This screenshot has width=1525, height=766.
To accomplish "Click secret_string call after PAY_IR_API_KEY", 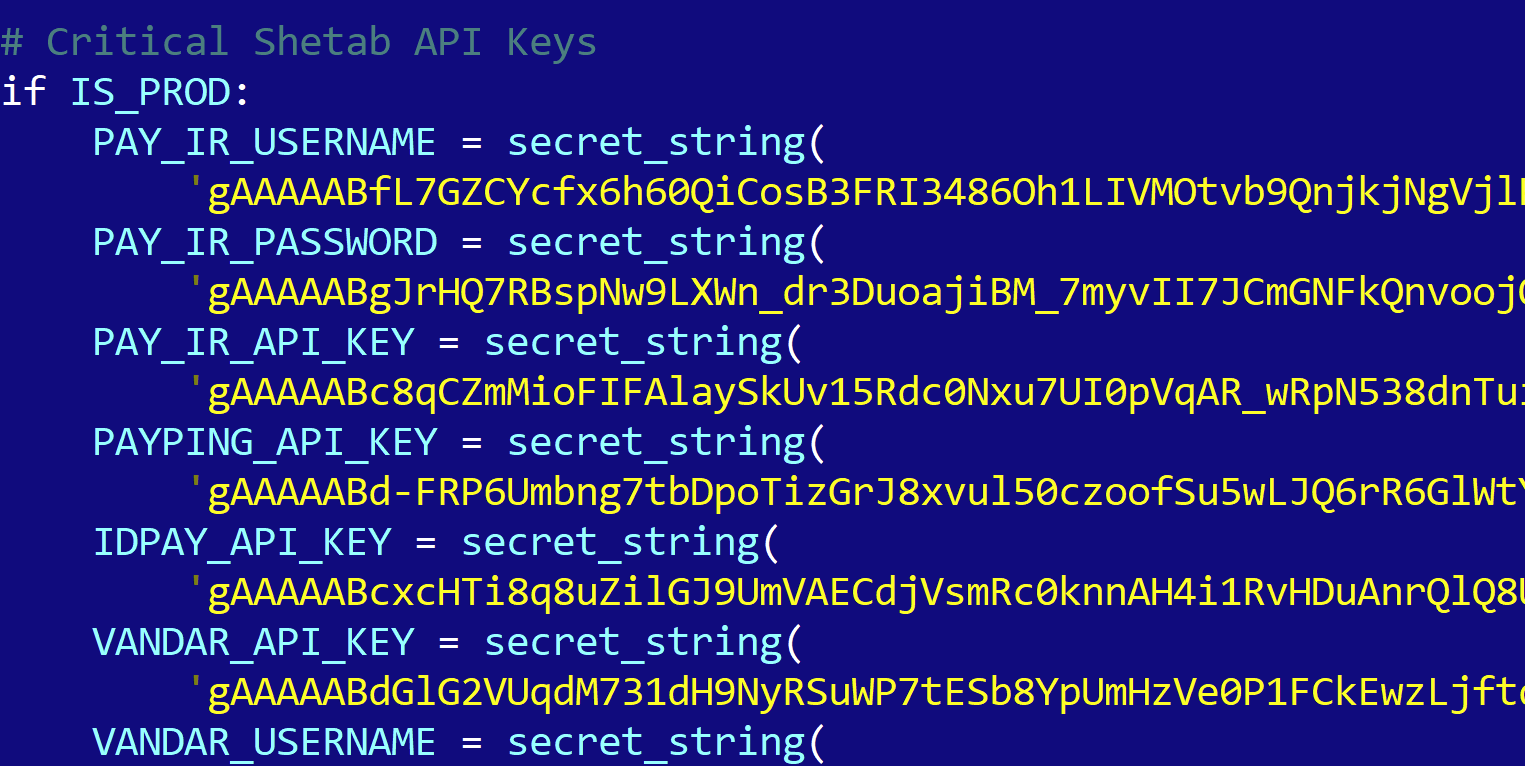I will (x=633, y=342).
